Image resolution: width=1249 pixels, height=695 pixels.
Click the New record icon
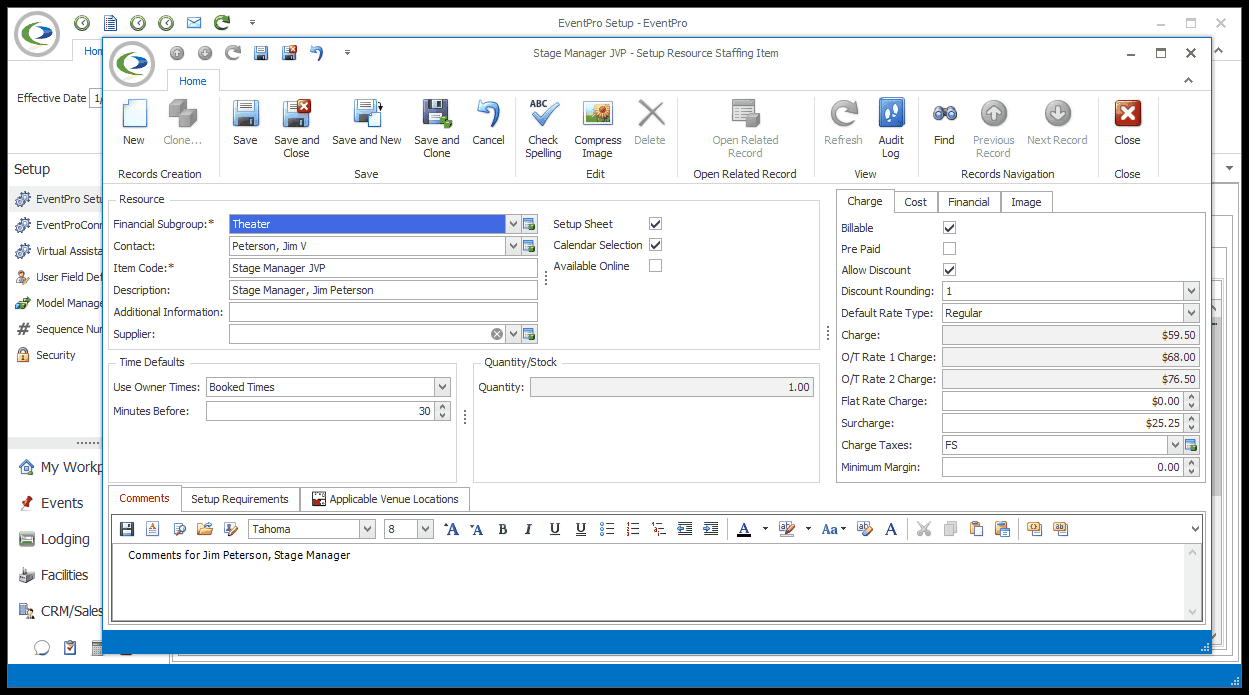134,114
